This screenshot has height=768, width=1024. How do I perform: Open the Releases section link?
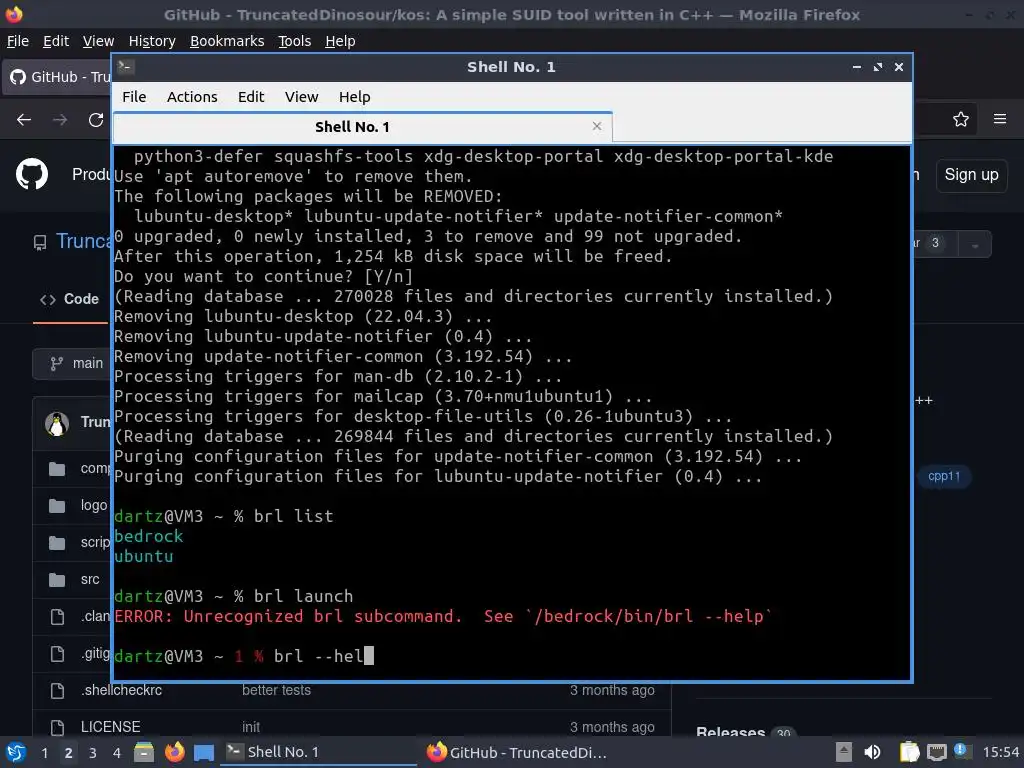(x=730, y=732)
